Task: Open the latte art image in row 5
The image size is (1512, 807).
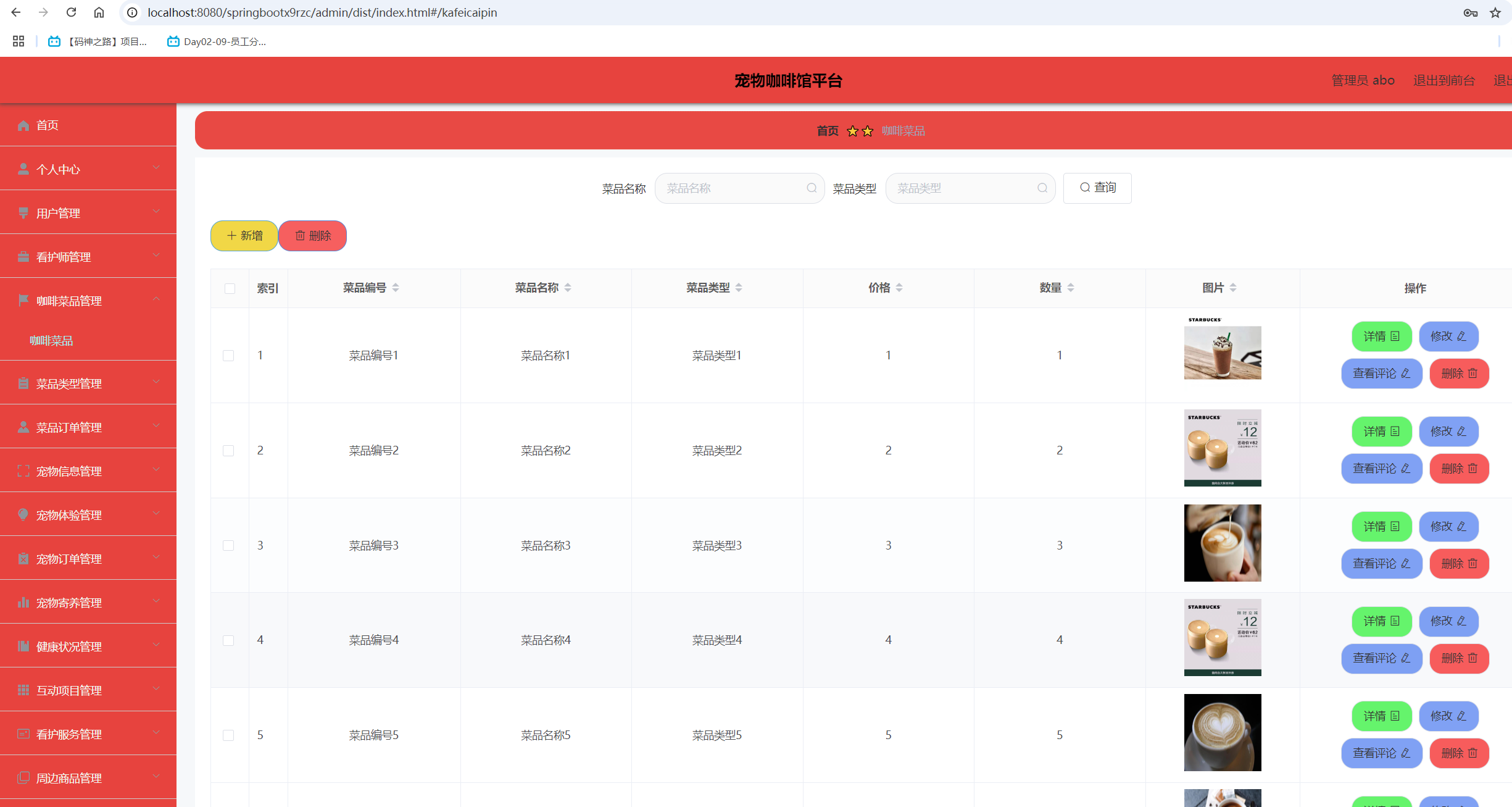Action: point(1222,732)
